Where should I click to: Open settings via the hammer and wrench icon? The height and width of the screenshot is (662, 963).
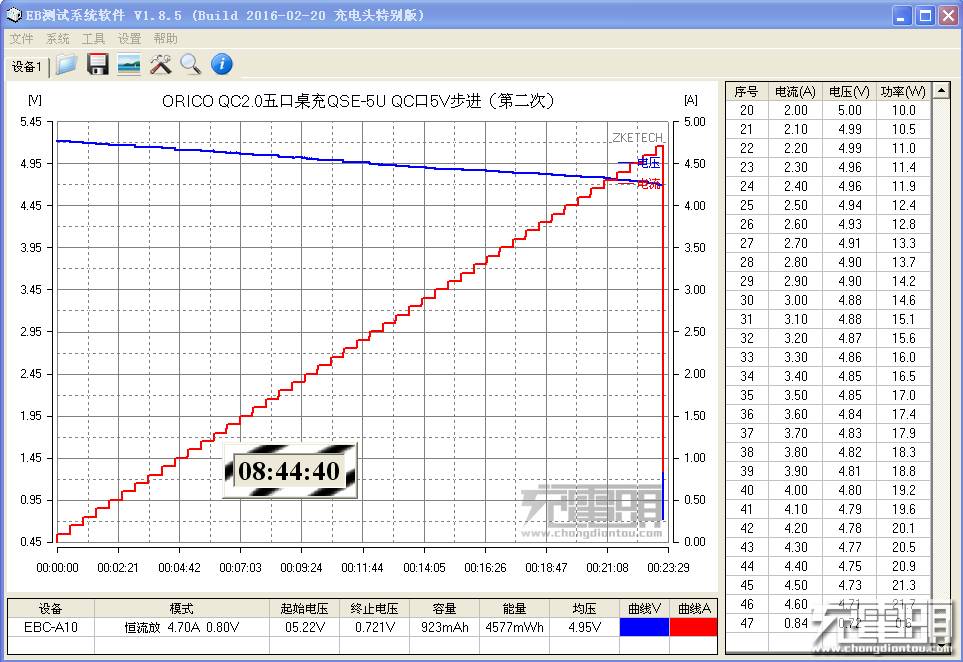pyautogui.click(x=160, y=64)
